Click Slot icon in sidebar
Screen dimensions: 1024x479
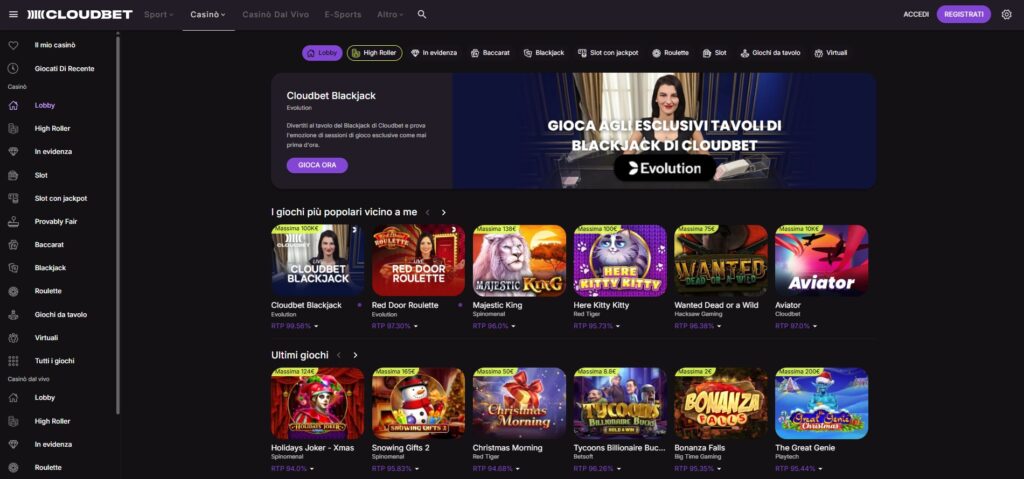coord(13,175)
